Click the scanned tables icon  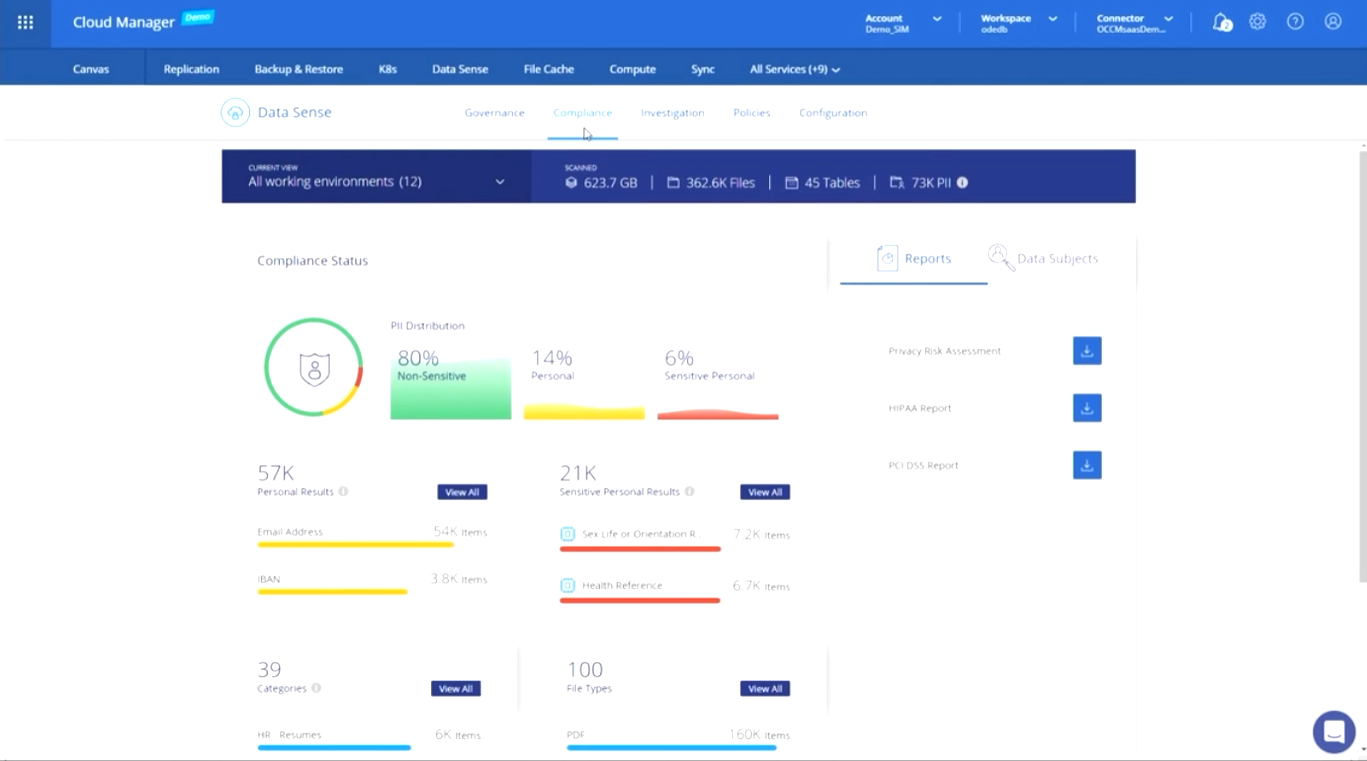coord(791,183)
